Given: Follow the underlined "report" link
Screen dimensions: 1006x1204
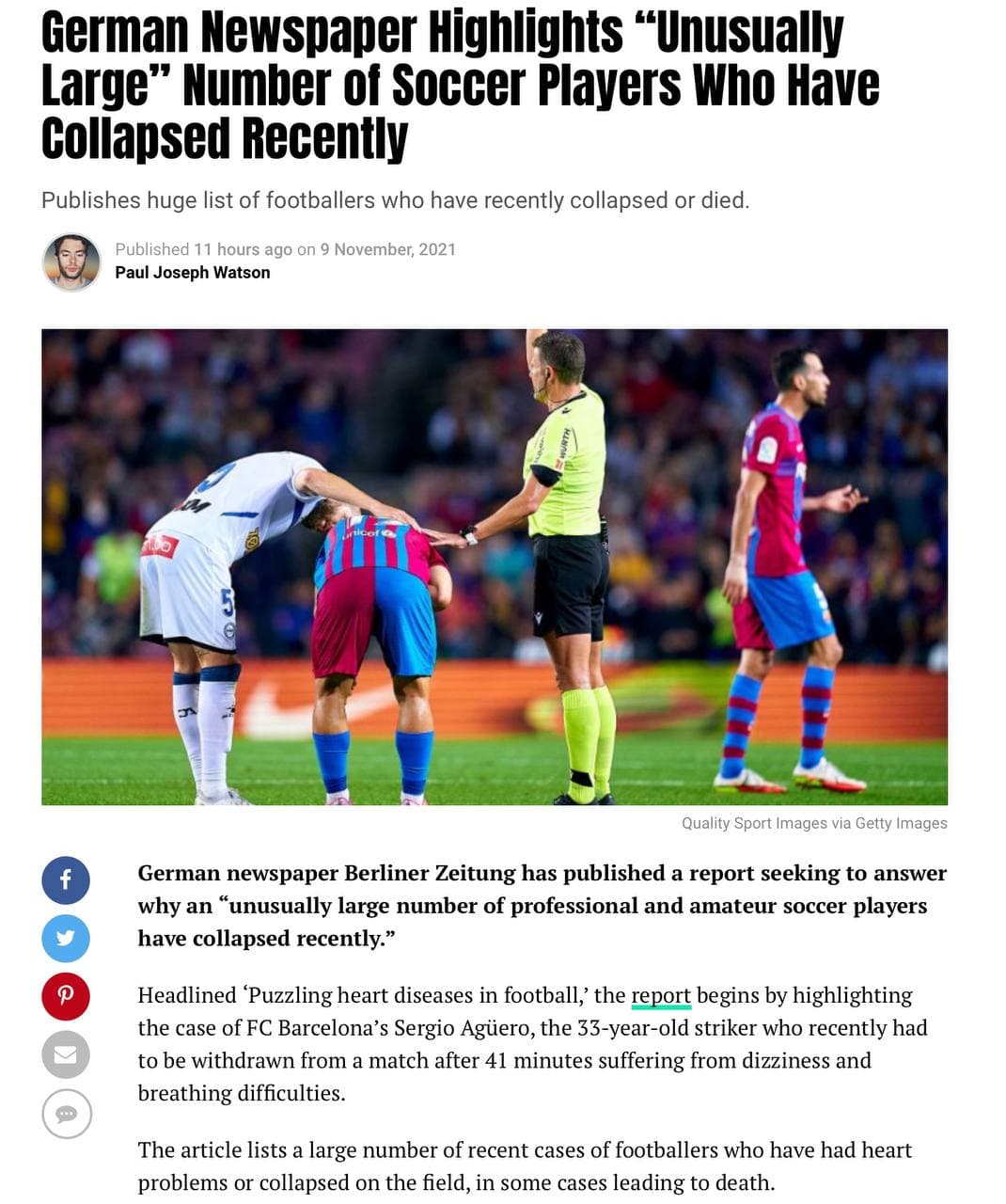Looking at the screenshot, I should click(661, 995).
